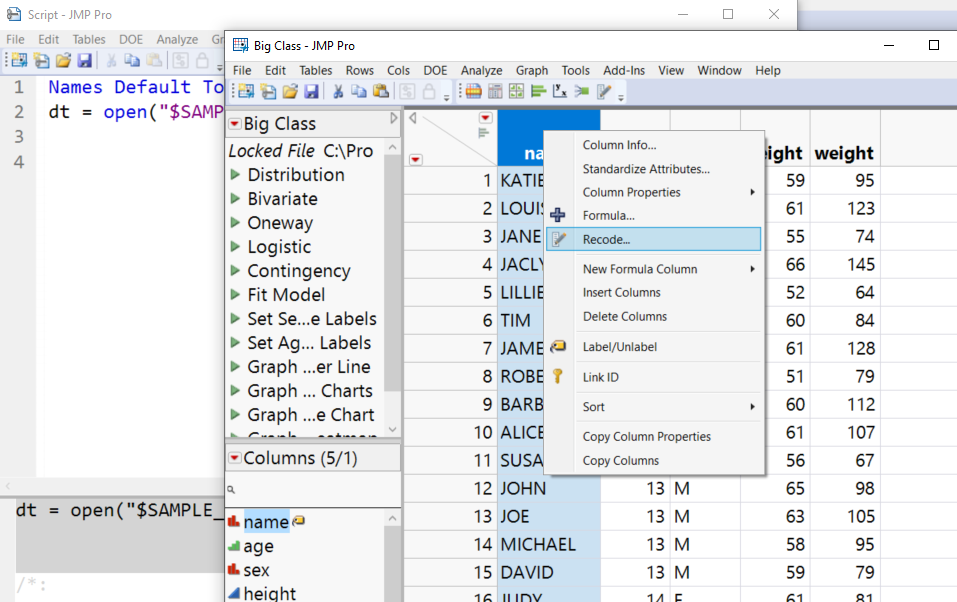Open the column header red triangle menu
957x602 pixels.
(485, 118)
